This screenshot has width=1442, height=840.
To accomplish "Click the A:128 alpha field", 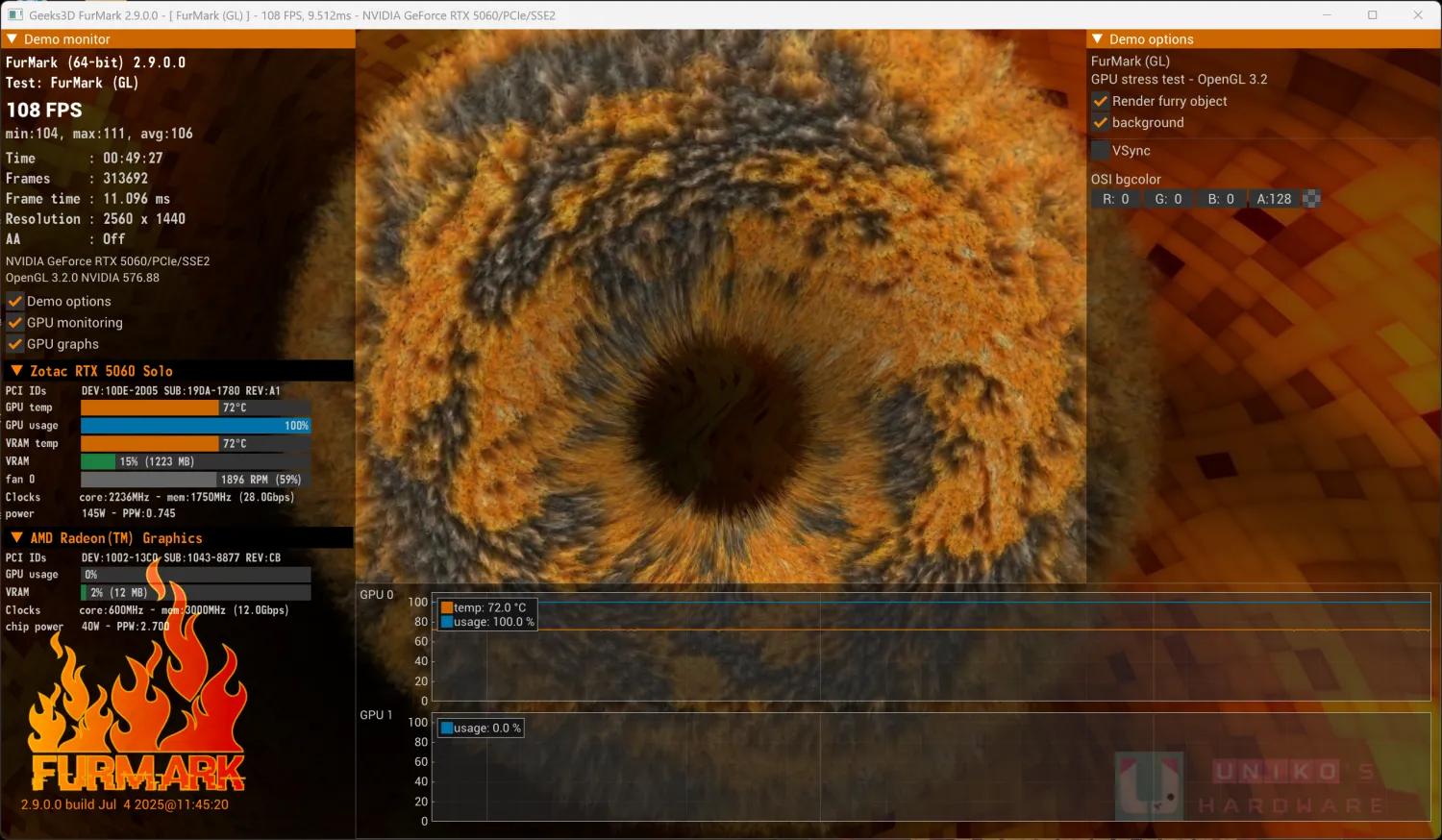I will click(x=1274, y=199).
